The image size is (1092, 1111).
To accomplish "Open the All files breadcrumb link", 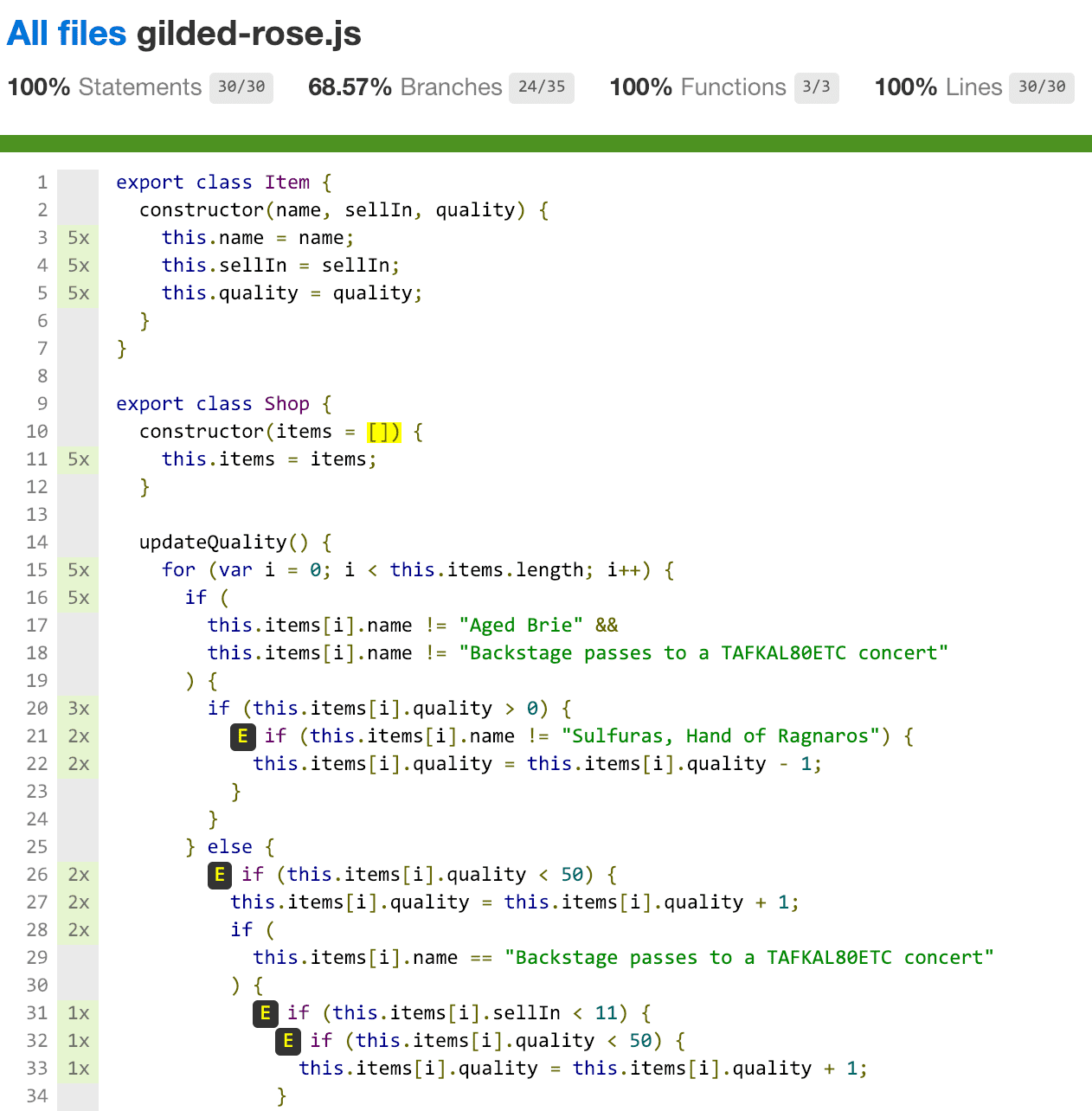I will [67, 34].
